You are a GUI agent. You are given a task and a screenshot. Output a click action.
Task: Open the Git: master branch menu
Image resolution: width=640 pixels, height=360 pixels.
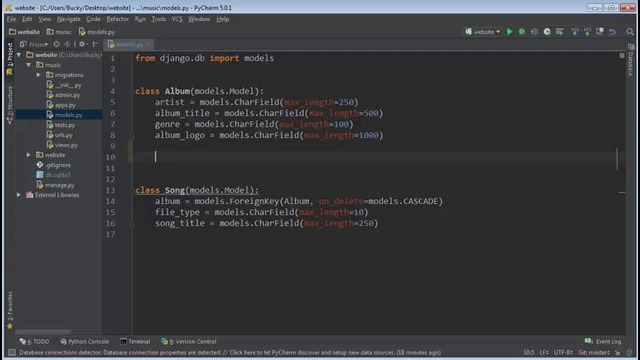coord(594,352)
